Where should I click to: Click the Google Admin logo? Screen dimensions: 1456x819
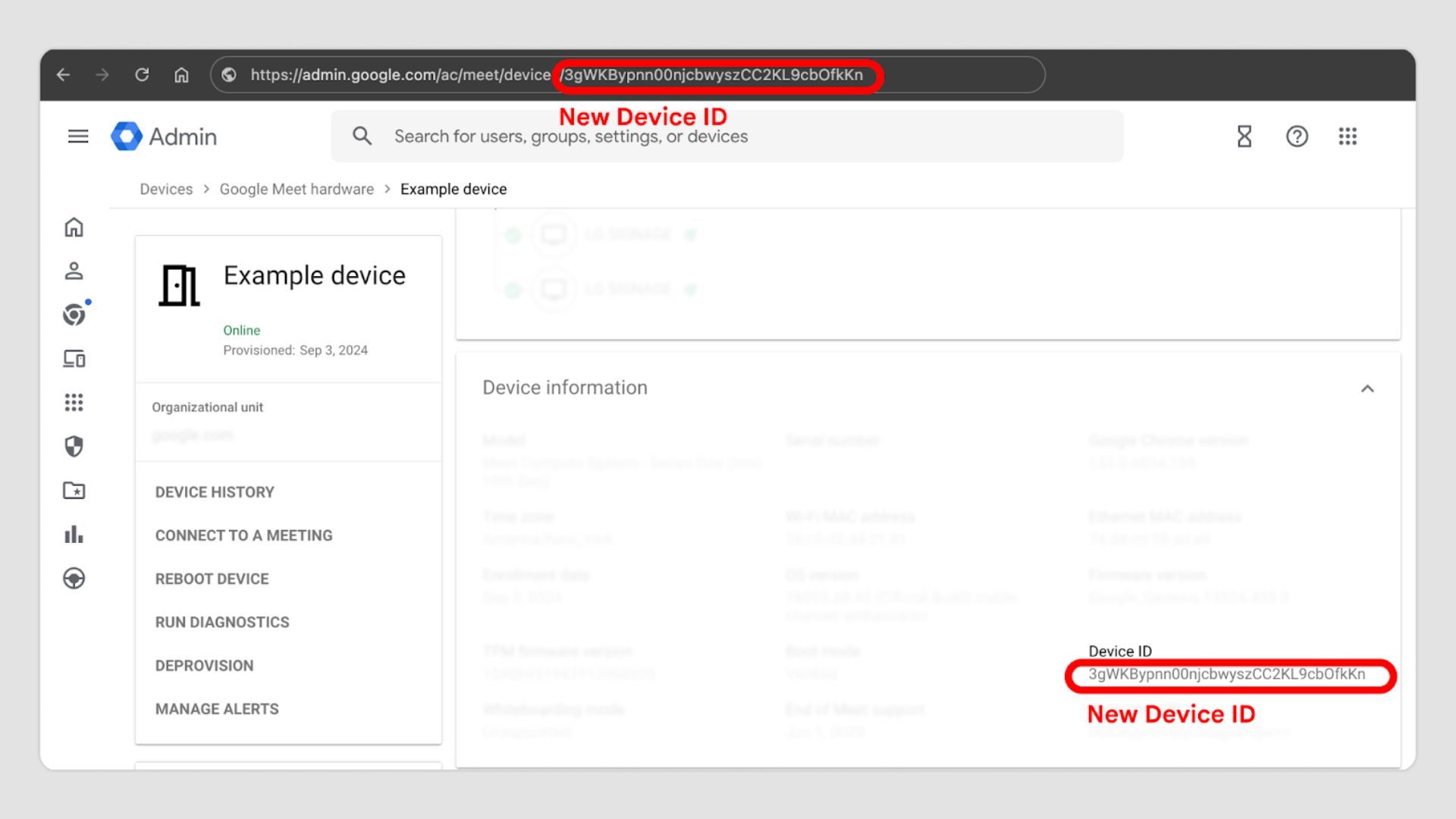pos(164,136)
